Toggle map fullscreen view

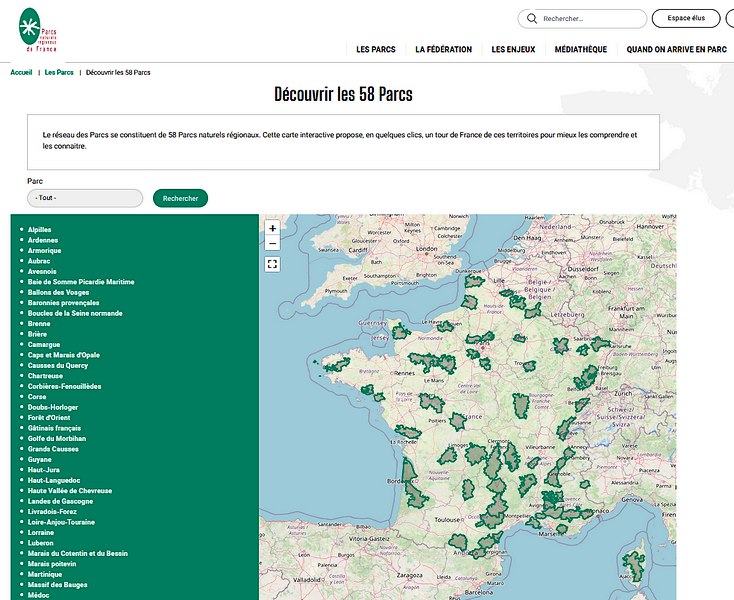pyautogui.click(x=272, y=264)
